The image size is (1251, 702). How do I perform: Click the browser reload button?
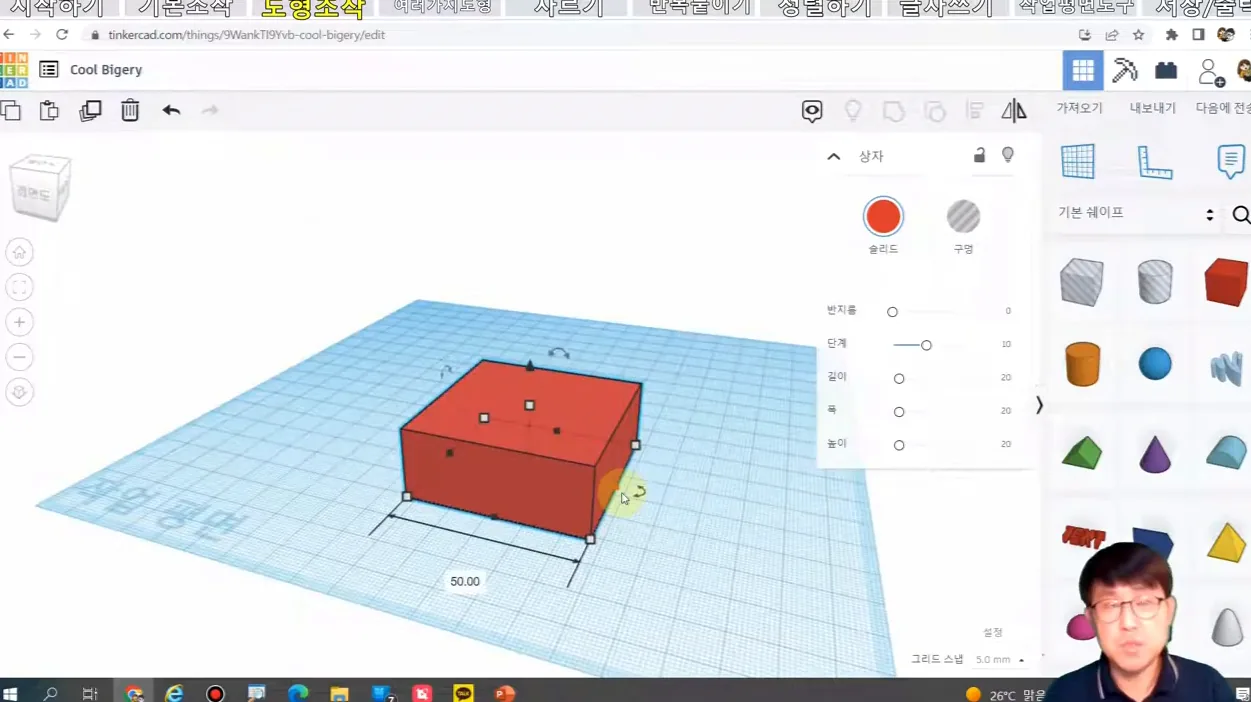coord(62,34)
